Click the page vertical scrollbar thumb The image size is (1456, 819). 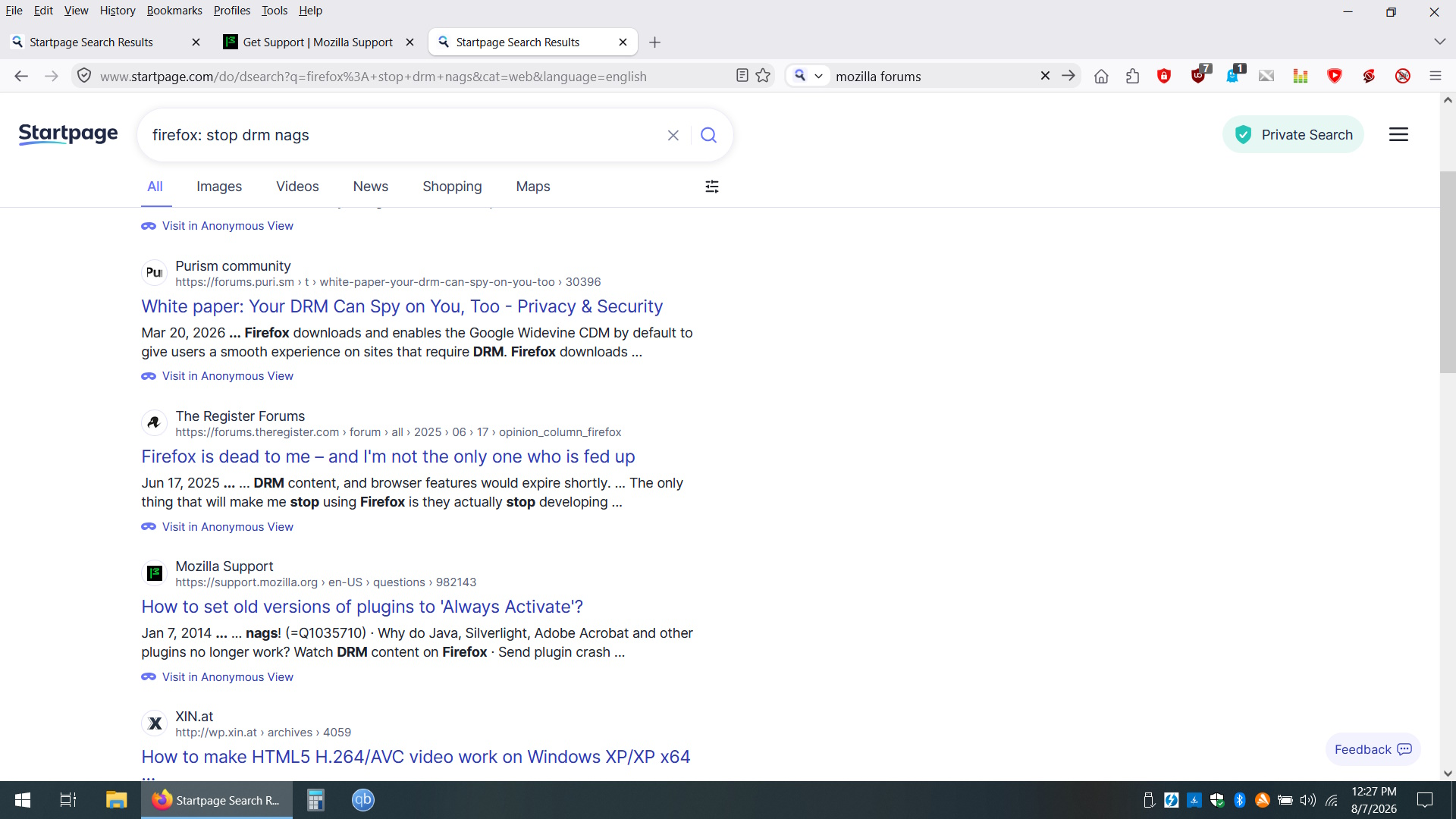click(x=1448, y=272)
